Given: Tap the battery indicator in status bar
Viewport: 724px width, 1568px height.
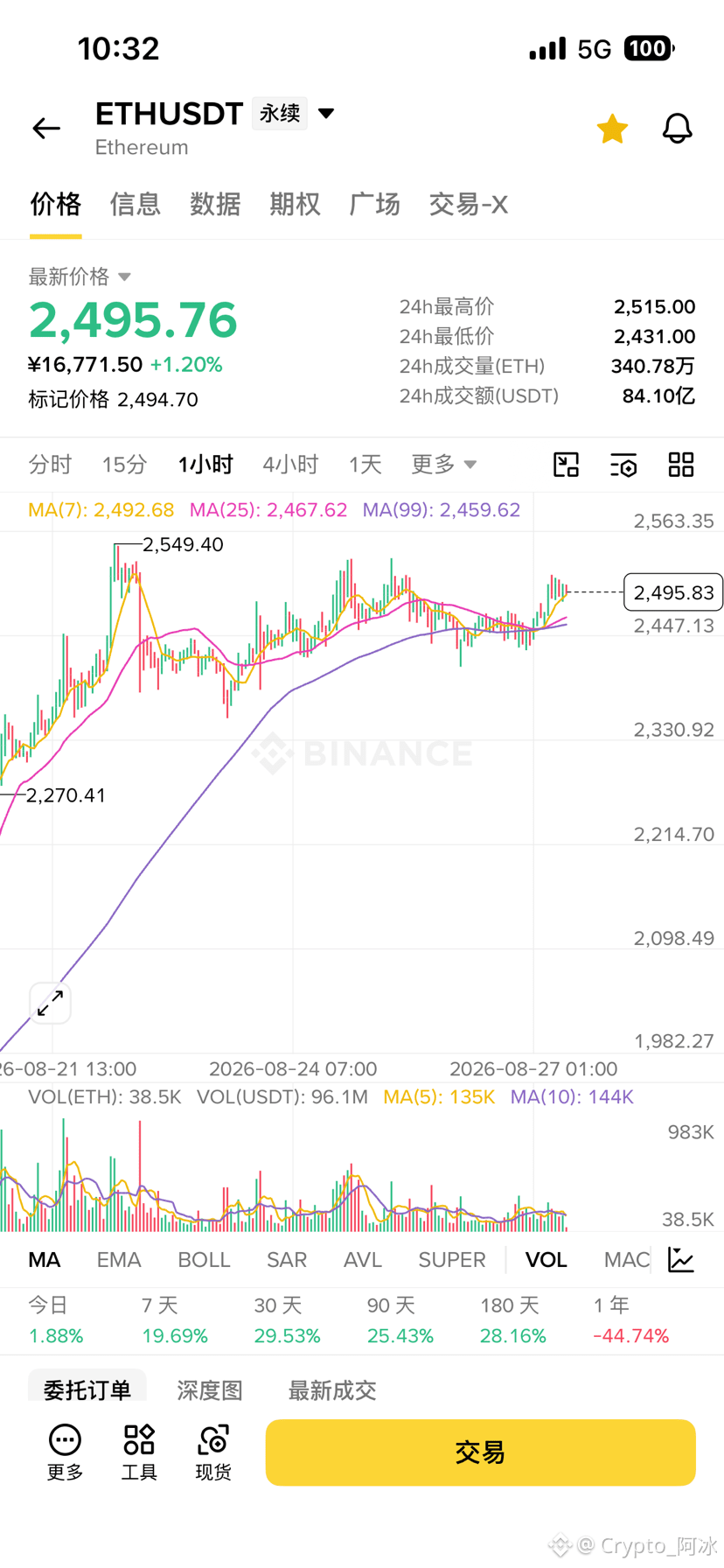Looking at the screenshot, I should pos(649,48).
